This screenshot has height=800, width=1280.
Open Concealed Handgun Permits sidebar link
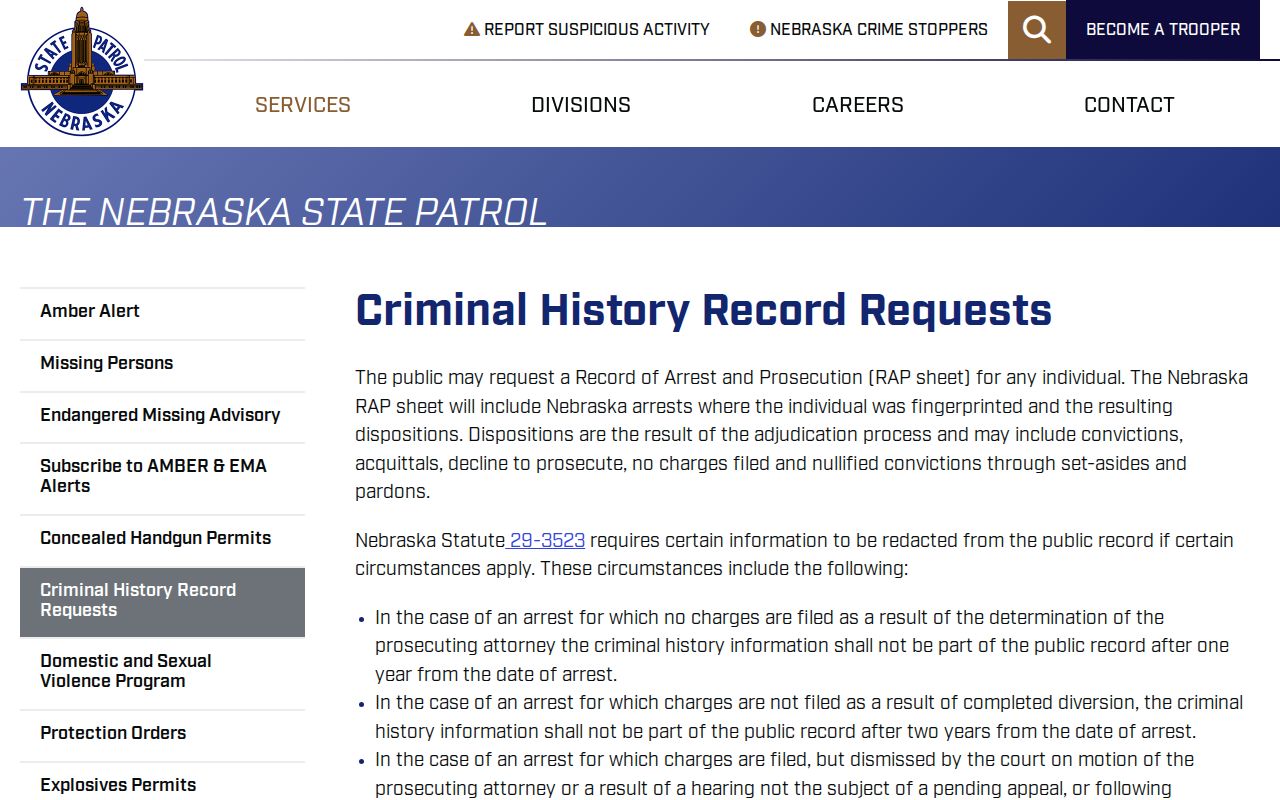coord(162,538)
